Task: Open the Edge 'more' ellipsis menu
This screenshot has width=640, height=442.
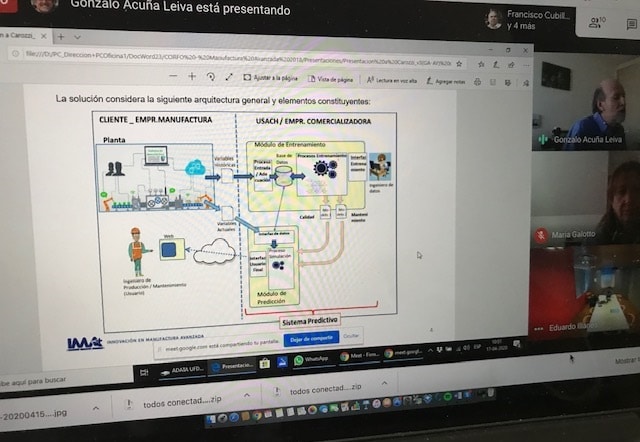Action: tap(526, 65)
